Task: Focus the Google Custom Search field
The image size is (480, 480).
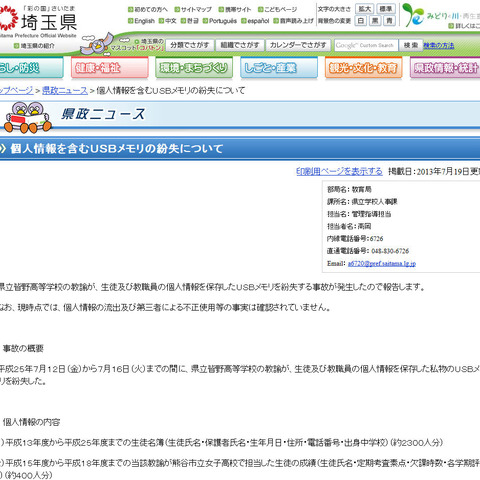Action: click(366, 45)
